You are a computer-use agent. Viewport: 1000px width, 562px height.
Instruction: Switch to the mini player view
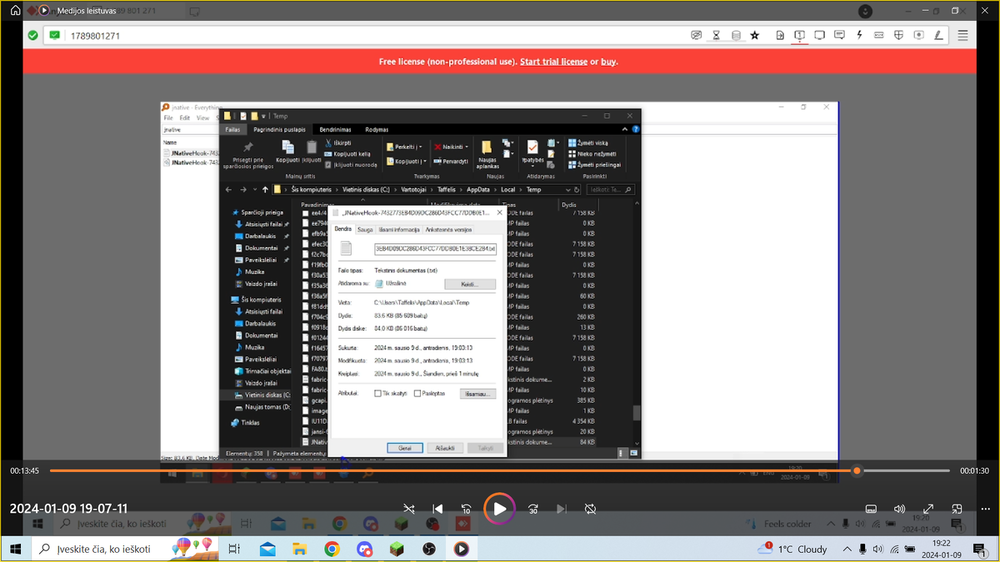957,509
